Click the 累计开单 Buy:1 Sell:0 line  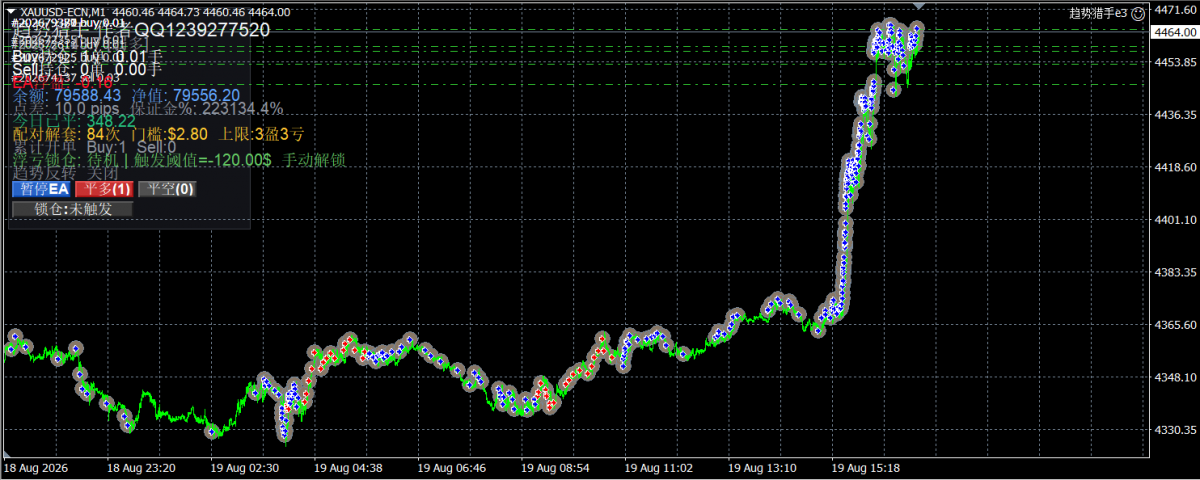[x=94, y=147]
